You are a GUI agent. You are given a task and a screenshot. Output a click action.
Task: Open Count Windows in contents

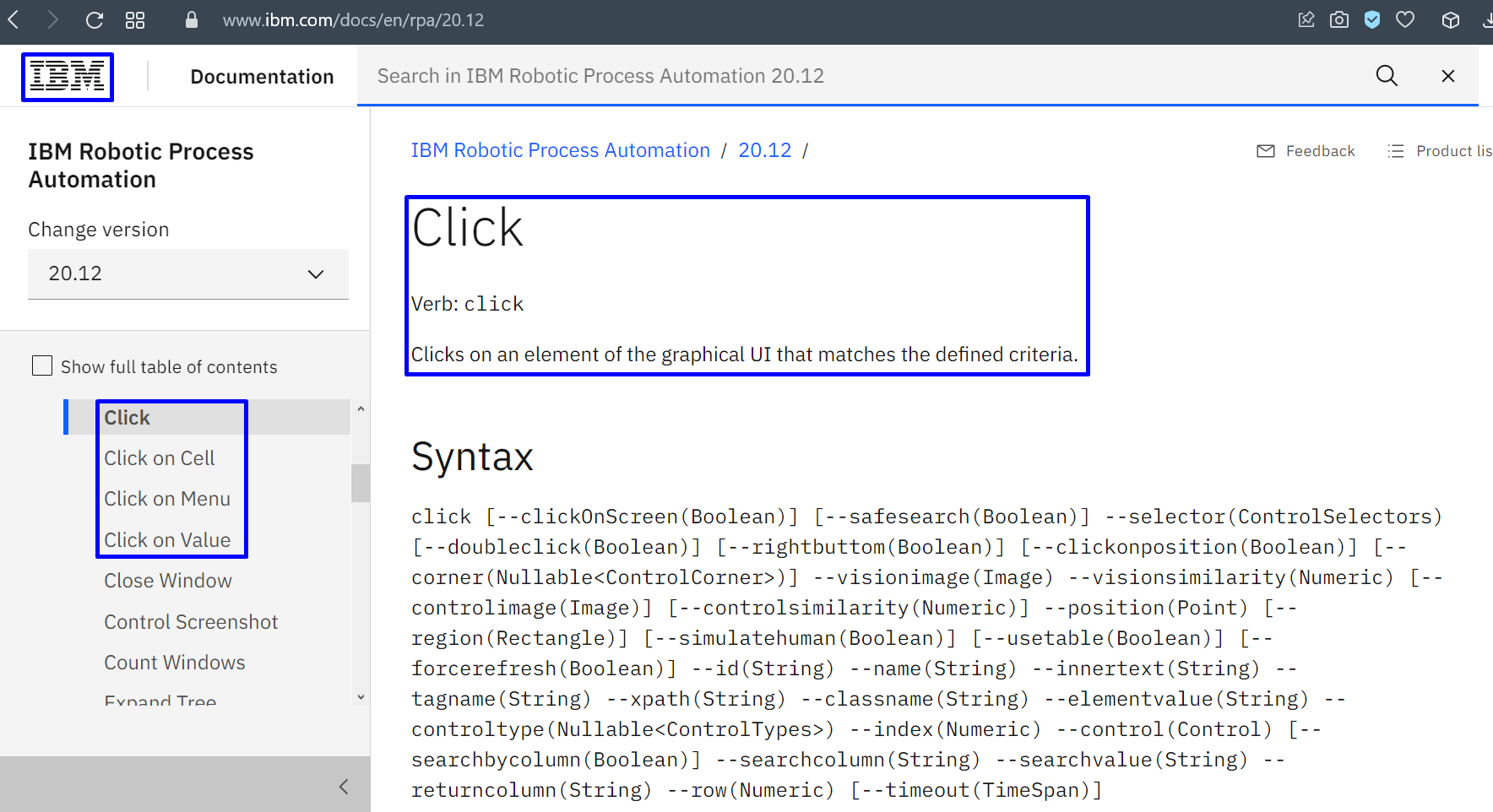[175, 663]
